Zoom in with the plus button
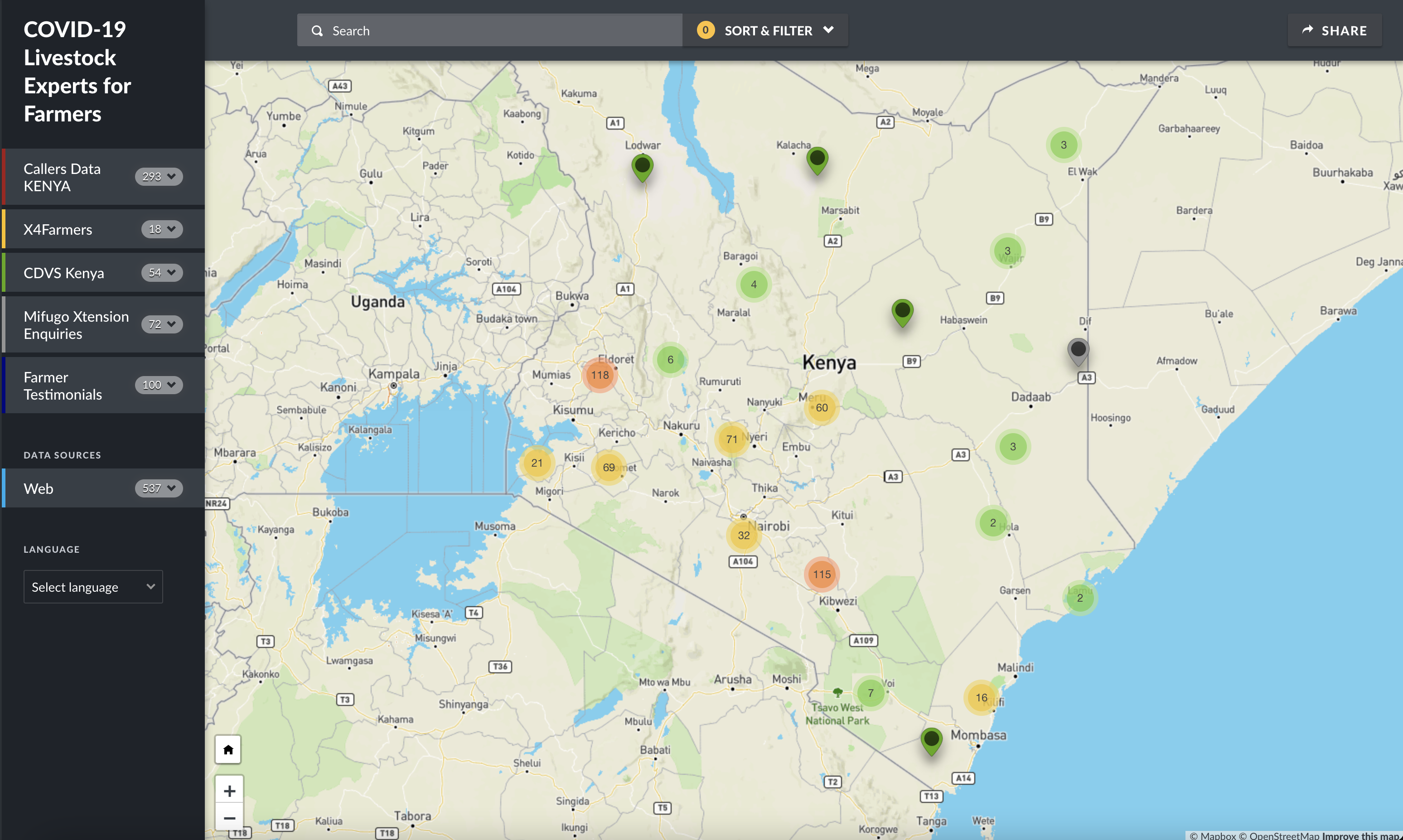The height and width of the screenshot is (840, 1403). tap(229, 790)
